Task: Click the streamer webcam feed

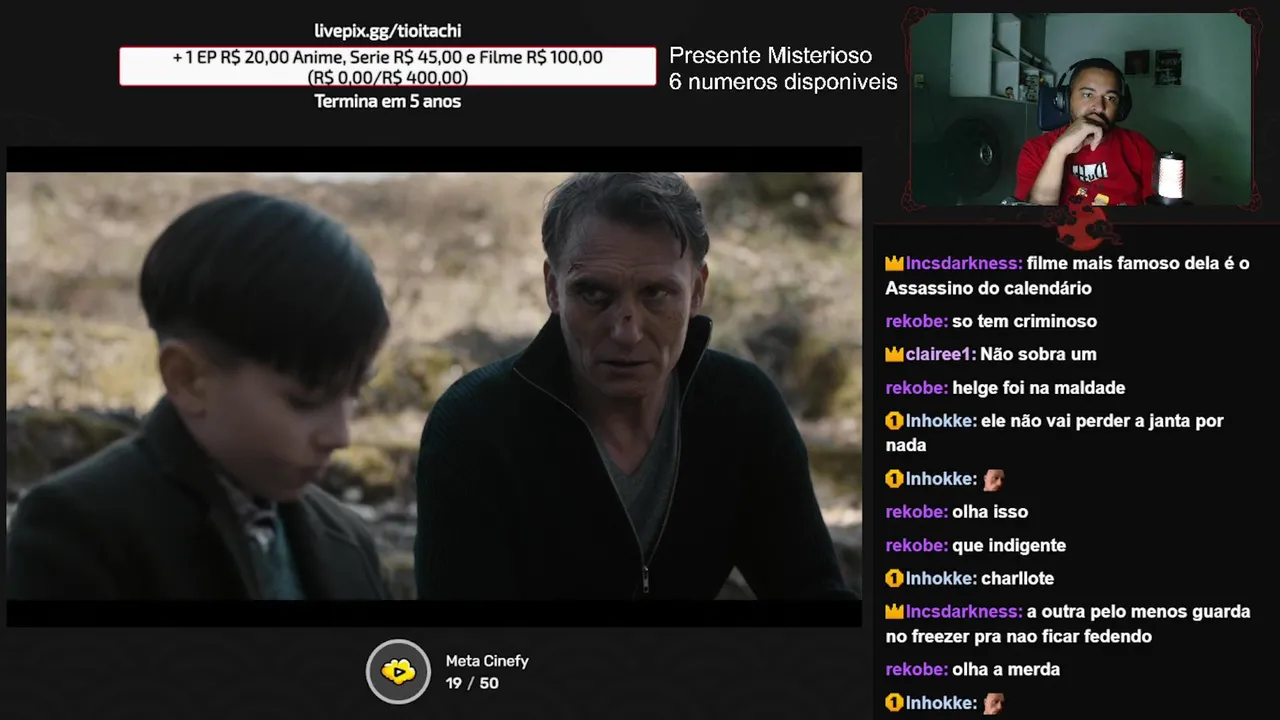Action: [1081, 109]
